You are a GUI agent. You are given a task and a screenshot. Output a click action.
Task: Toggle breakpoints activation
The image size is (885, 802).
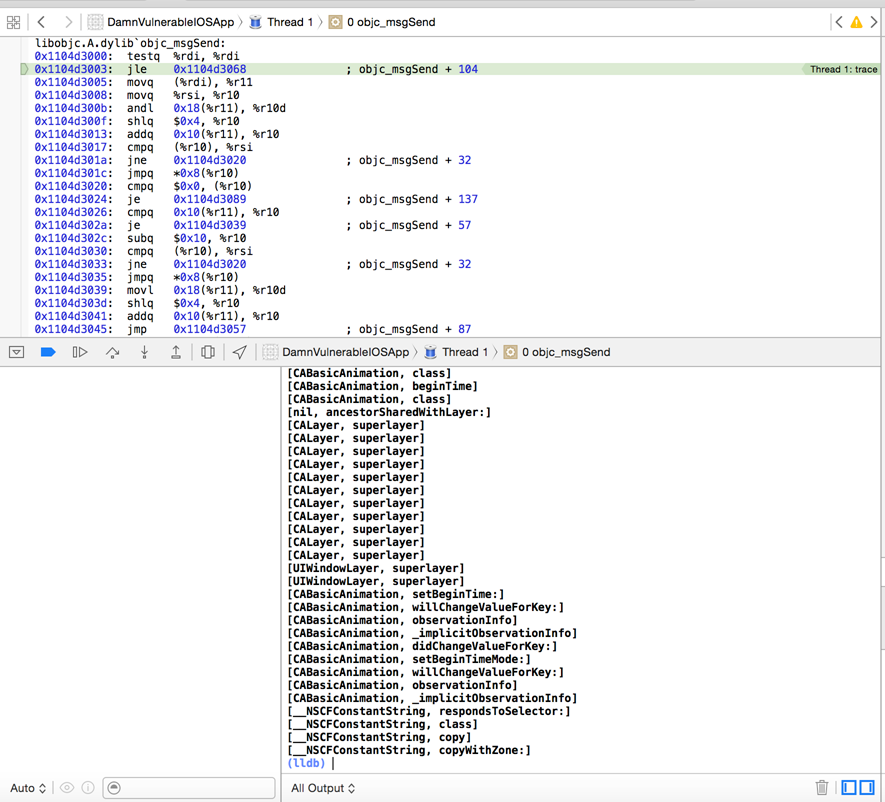pyautogui.click(x=48, y=352)
